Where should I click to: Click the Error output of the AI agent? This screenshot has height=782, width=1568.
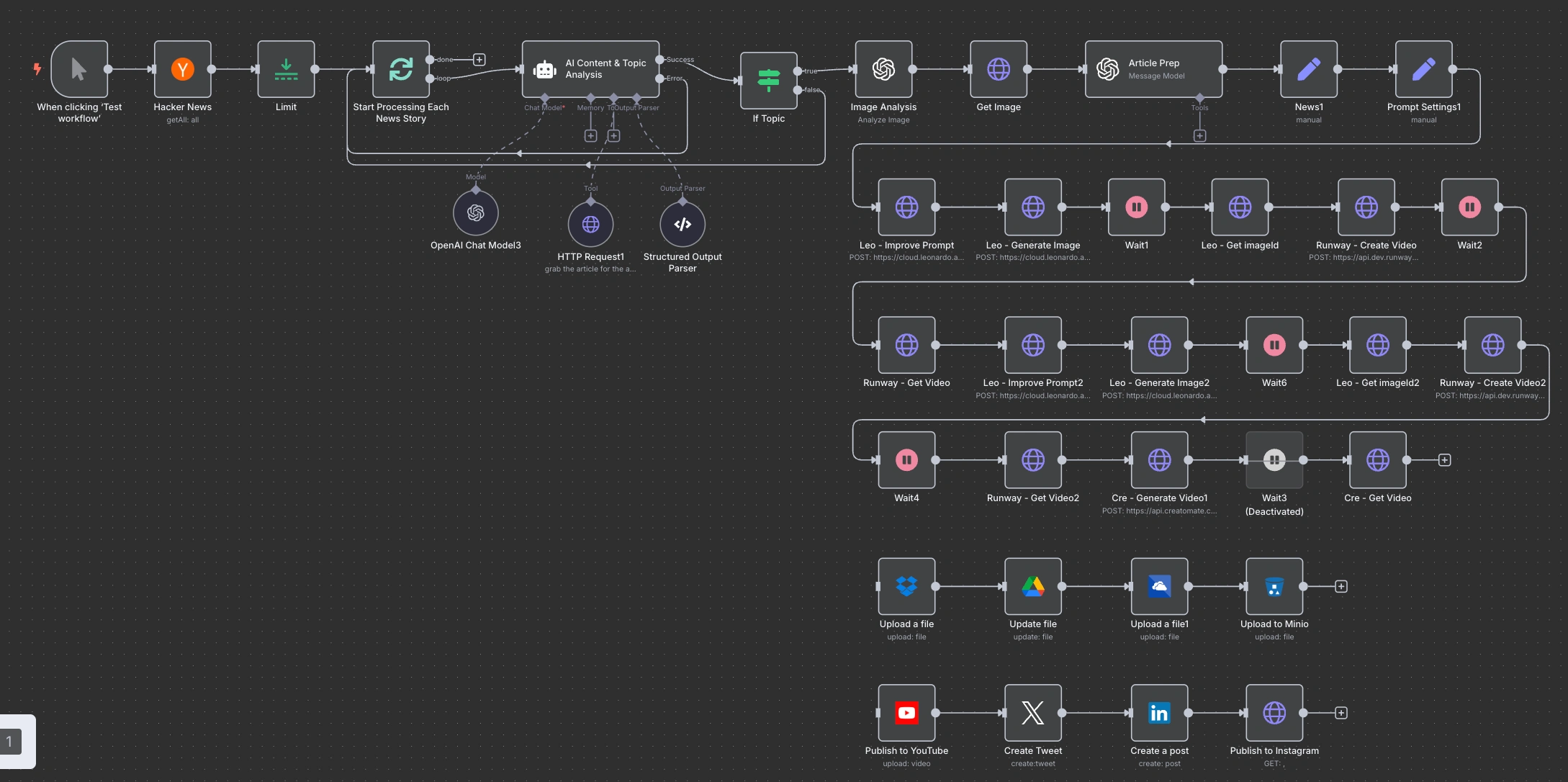tap(659, 78)
